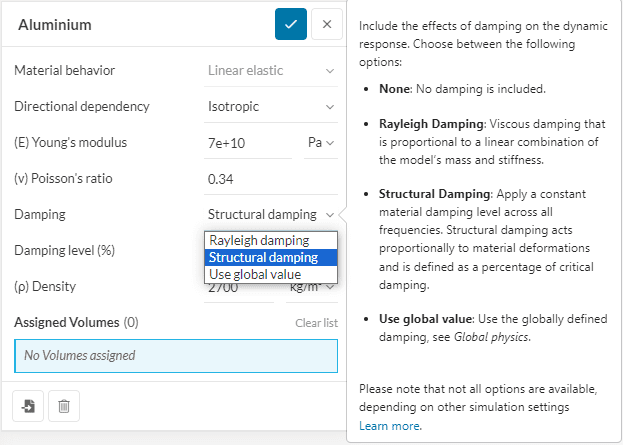Click the import material icon
The image size is (623, 445).
28,406
